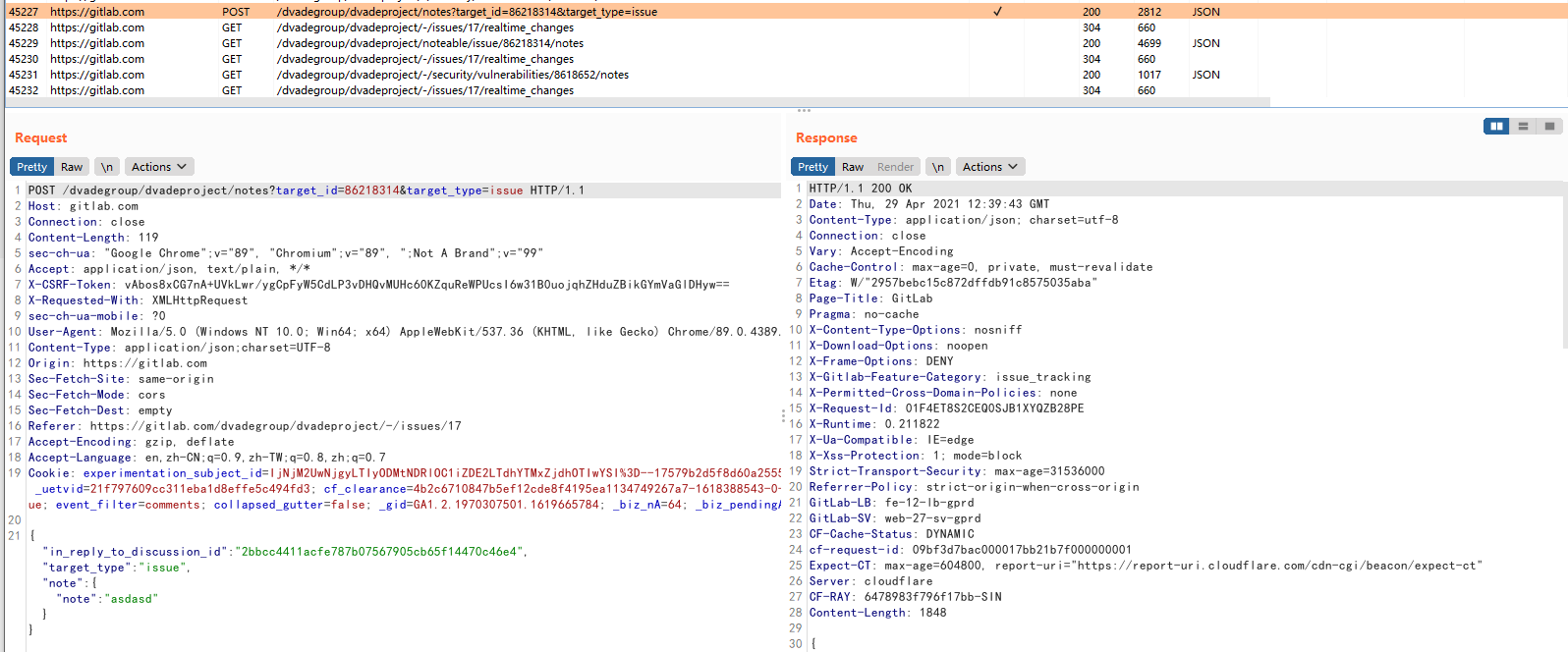Select Pretty tab in Request panel
1568x652 pixels.
(x=31, y=167)
